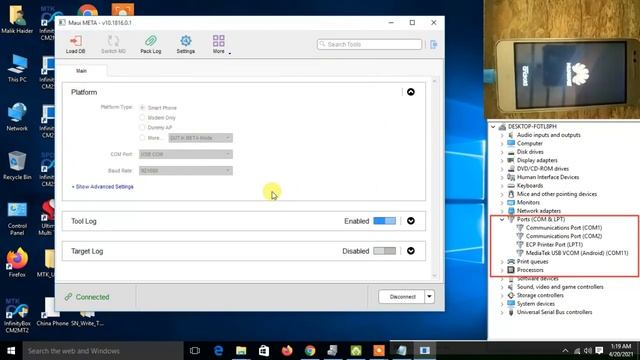Launch Chrome from the taskbar
Viewport: 640px width, 360px height.
coord(310,351)
